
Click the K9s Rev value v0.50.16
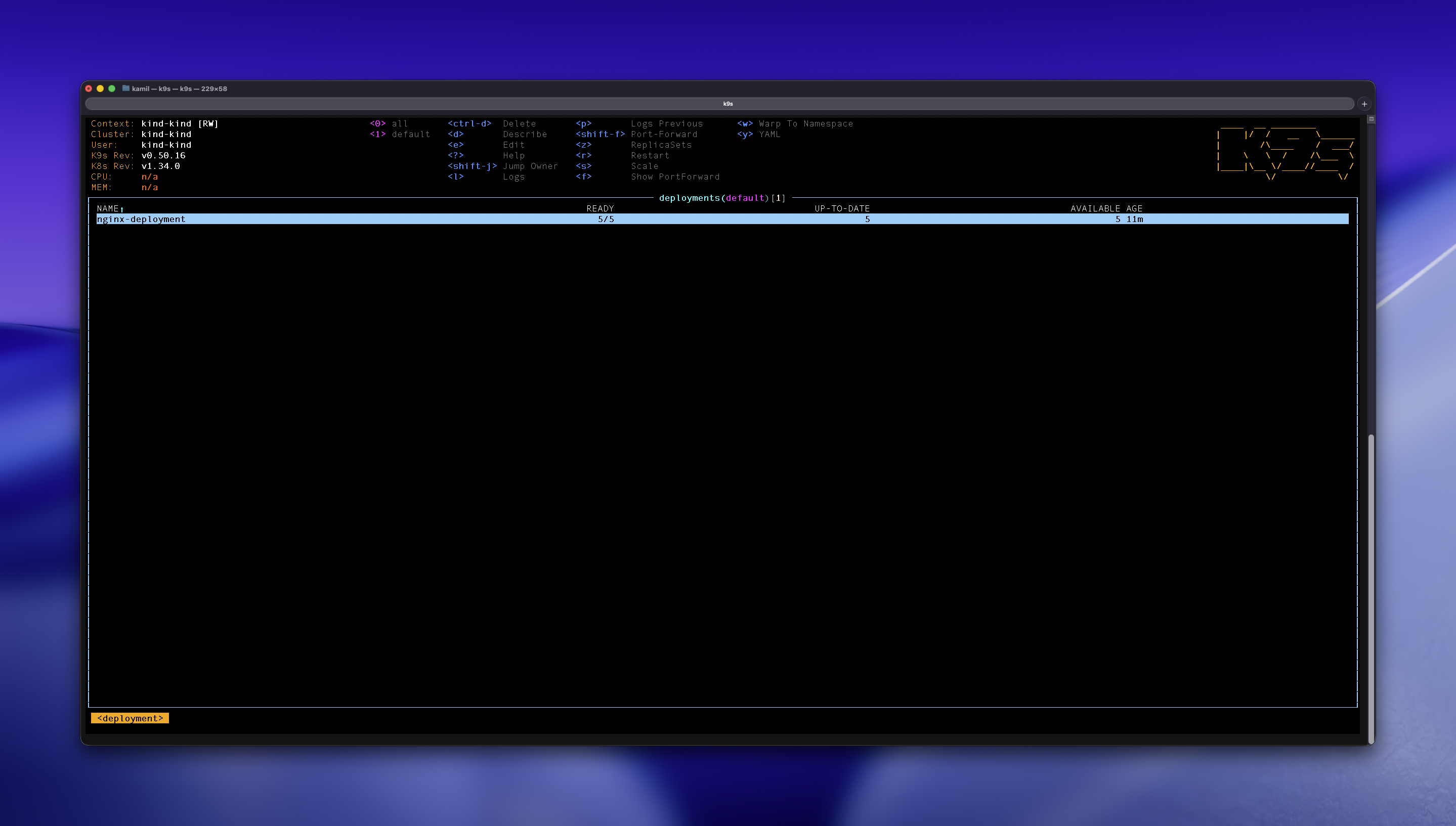point(163,155)
